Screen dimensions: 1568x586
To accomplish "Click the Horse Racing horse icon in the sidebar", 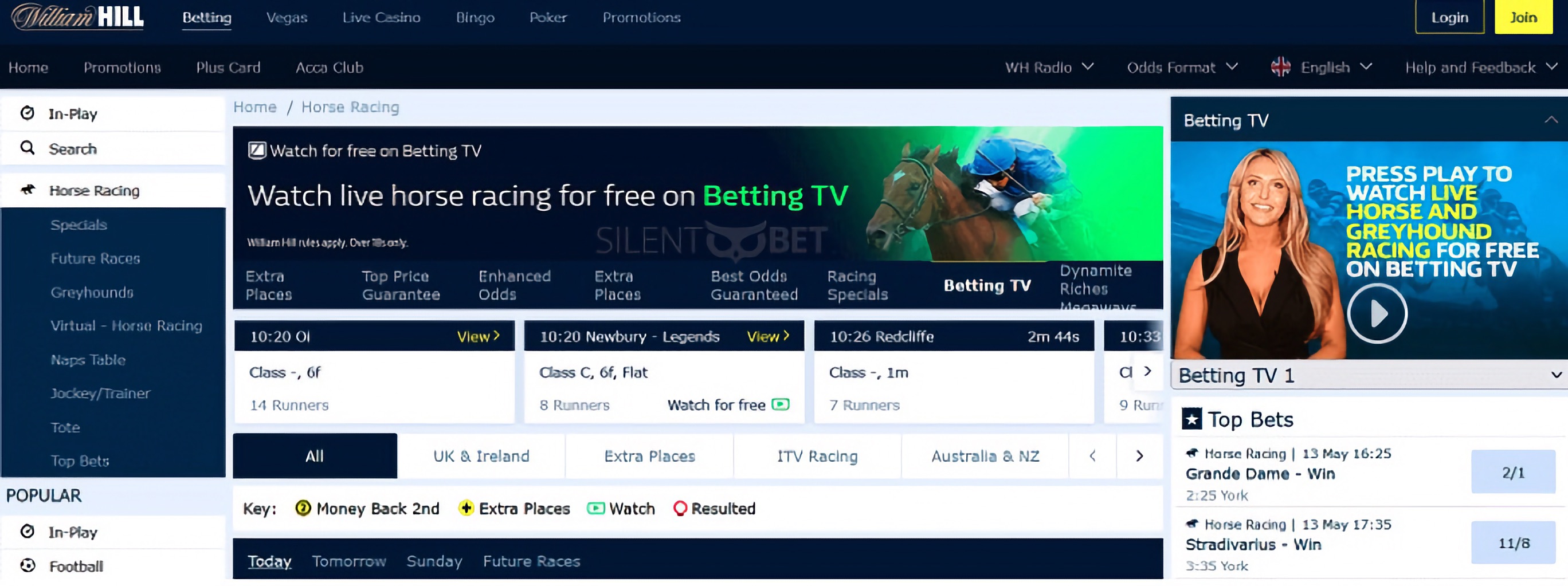I will pyautogui.click(x=28, y=190).
